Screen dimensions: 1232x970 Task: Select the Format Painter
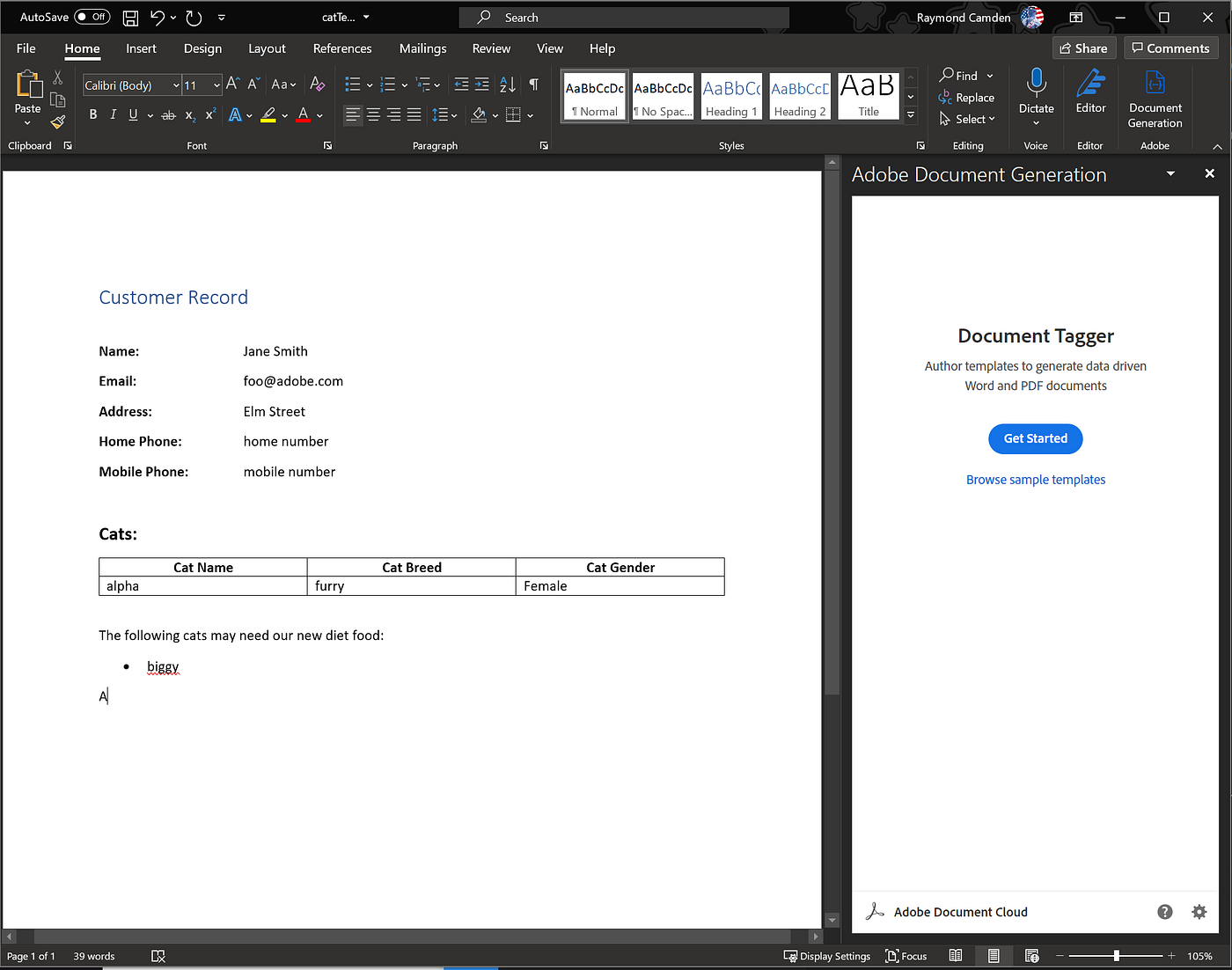pos(57,122)
